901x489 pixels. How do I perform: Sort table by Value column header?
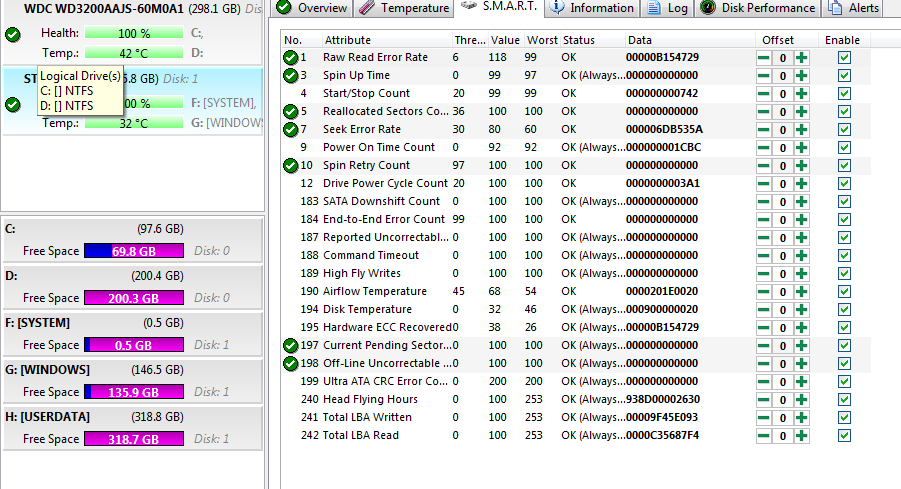click(x=505, y=40)
